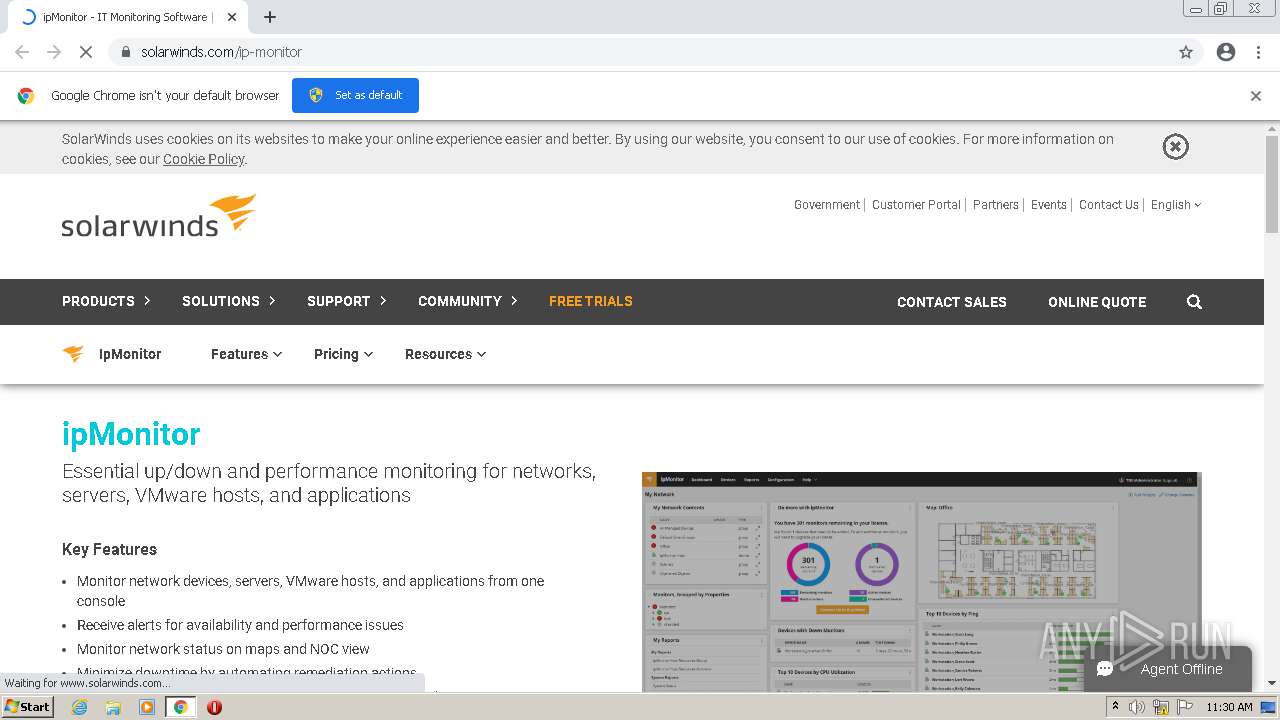Stop loading the page in Chrome
This screenshot has width=1280, height=720.
(x=86, y=52)
